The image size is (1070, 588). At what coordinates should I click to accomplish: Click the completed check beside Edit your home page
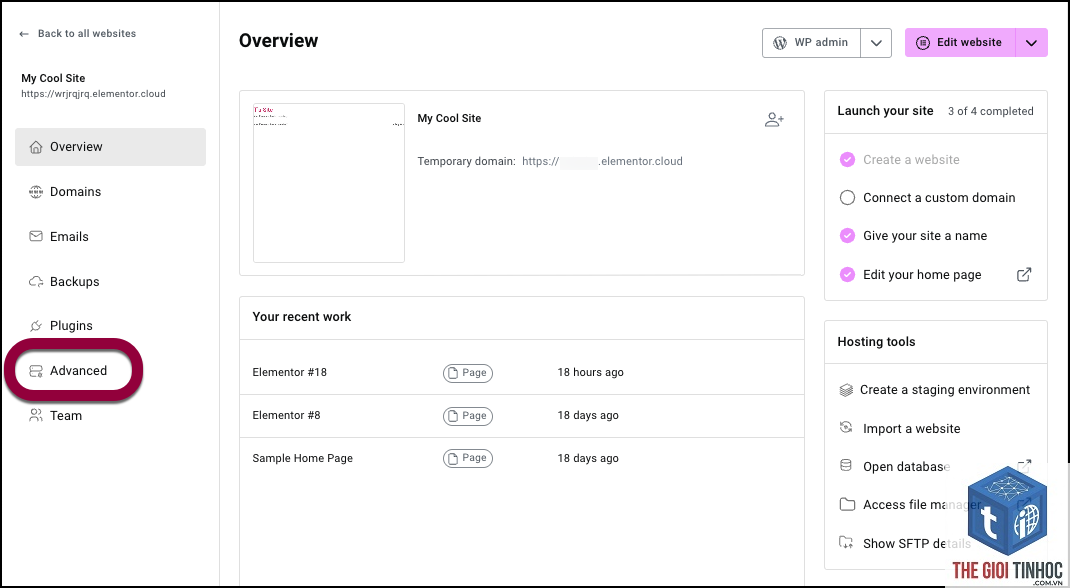pos(847,275)
